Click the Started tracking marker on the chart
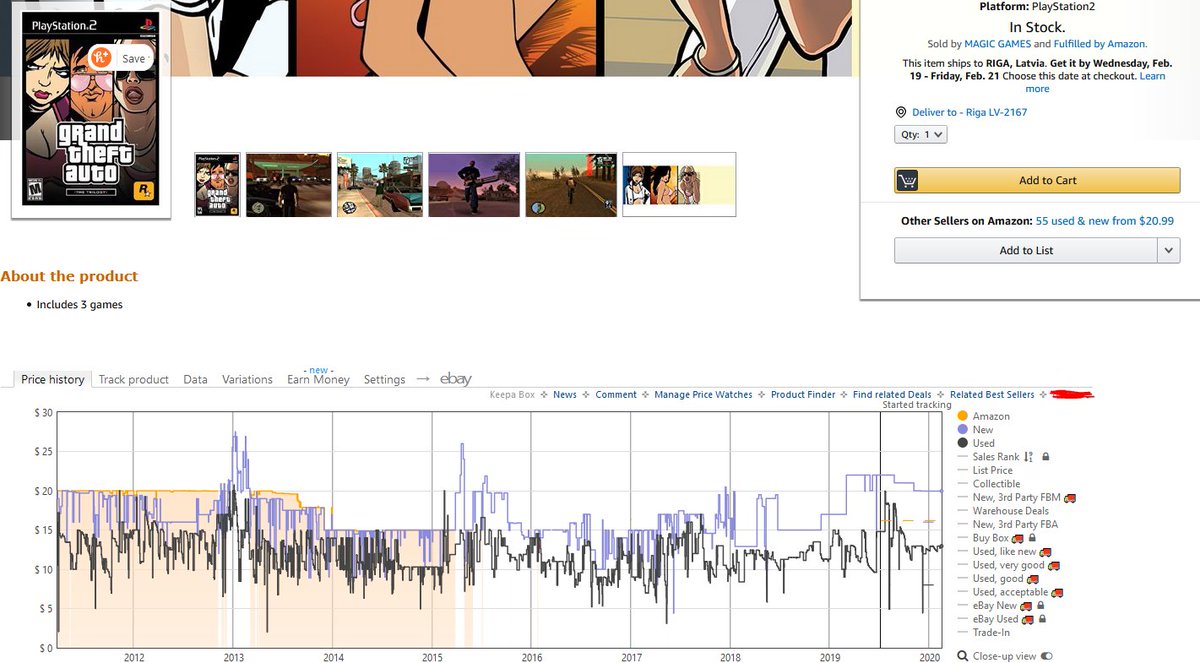 point(916,405)
